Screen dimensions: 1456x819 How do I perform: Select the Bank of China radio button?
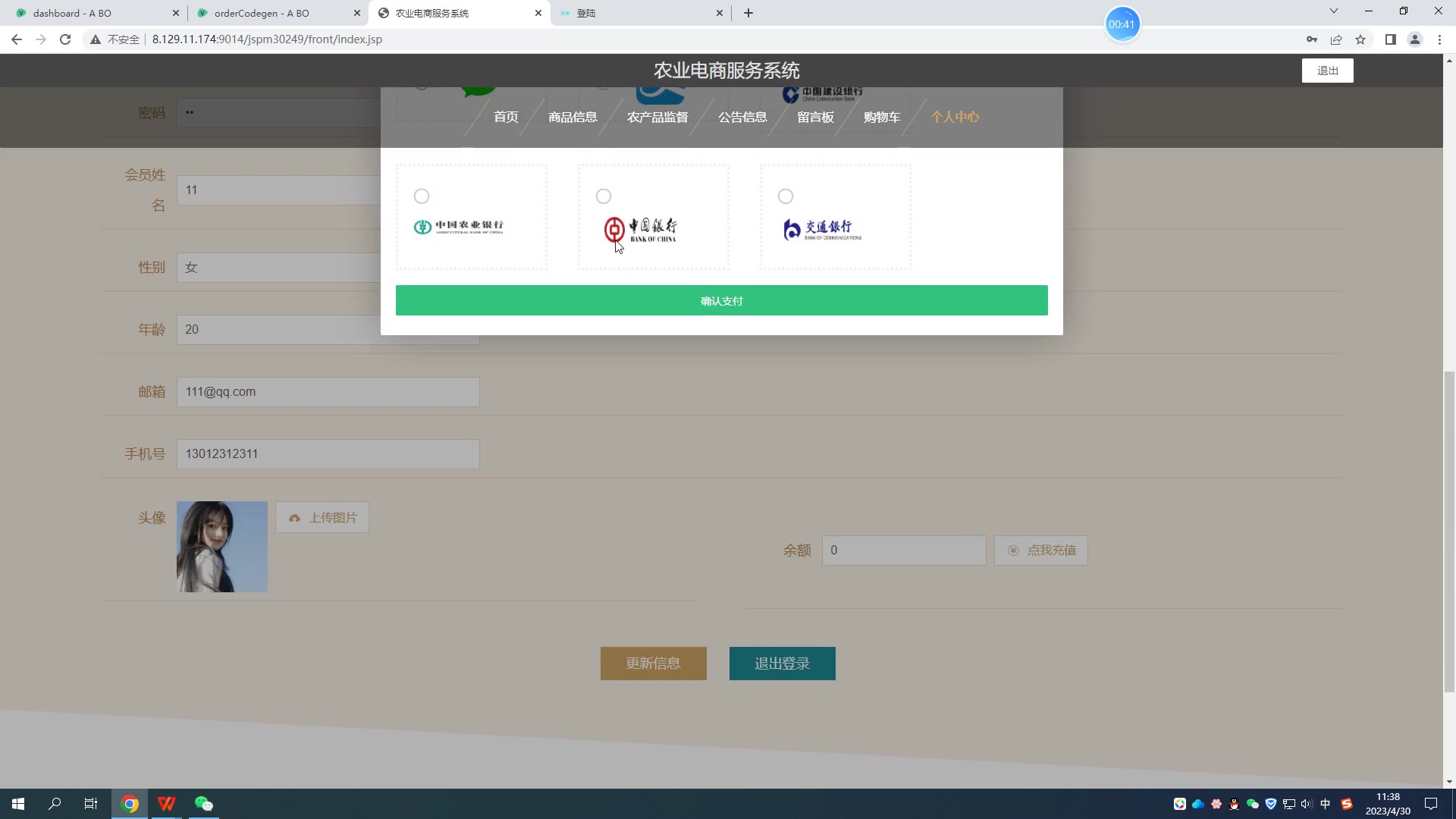(x=604, y=196)
